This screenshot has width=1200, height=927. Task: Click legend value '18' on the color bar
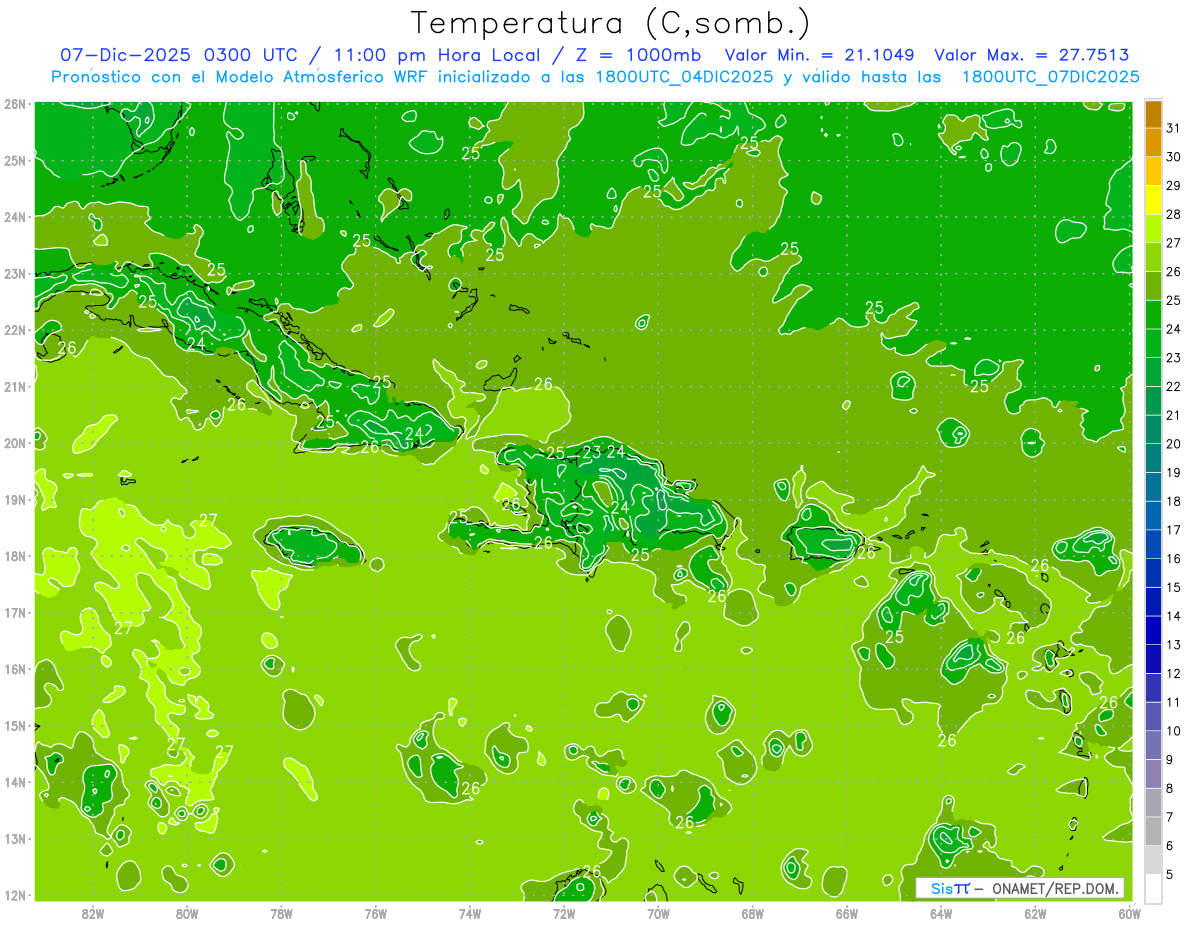click(x=1173, y=501)
